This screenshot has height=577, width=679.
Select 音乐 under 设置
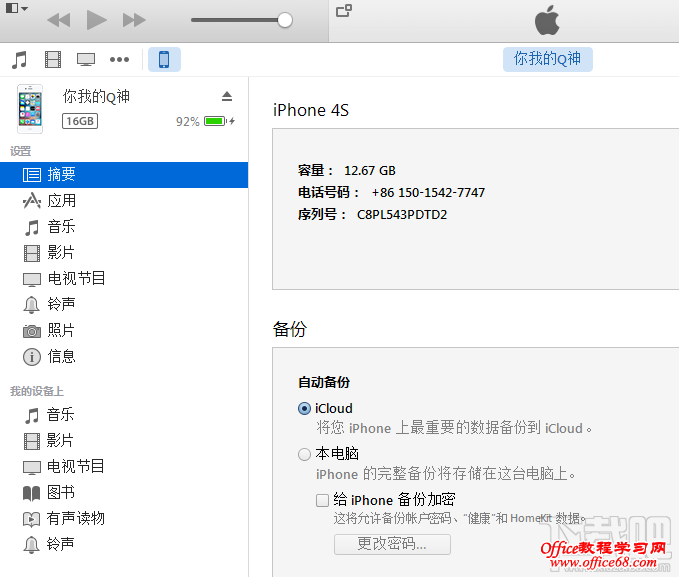[124, 227]
